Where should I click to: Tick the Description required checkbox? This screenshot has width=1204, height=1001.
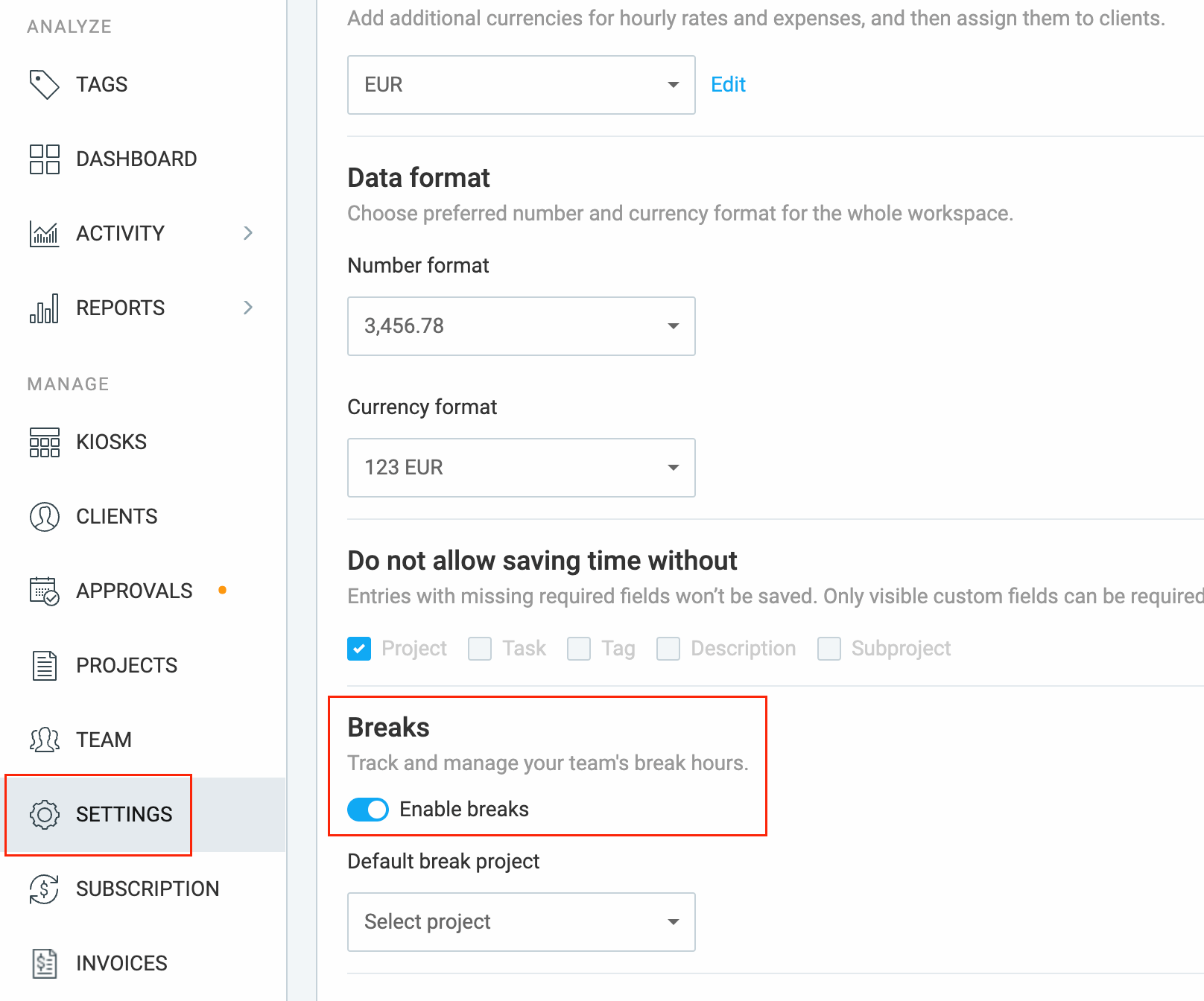click(668, 649)
